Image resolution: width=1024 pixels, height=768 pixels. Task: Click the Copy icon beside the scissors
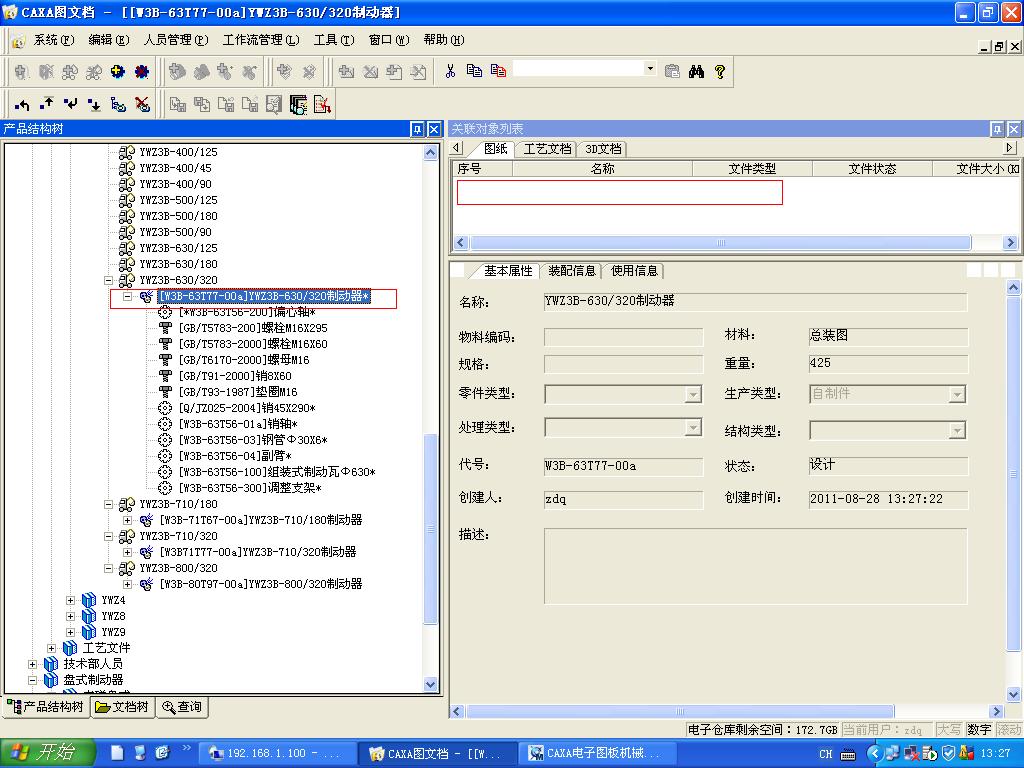474,71
